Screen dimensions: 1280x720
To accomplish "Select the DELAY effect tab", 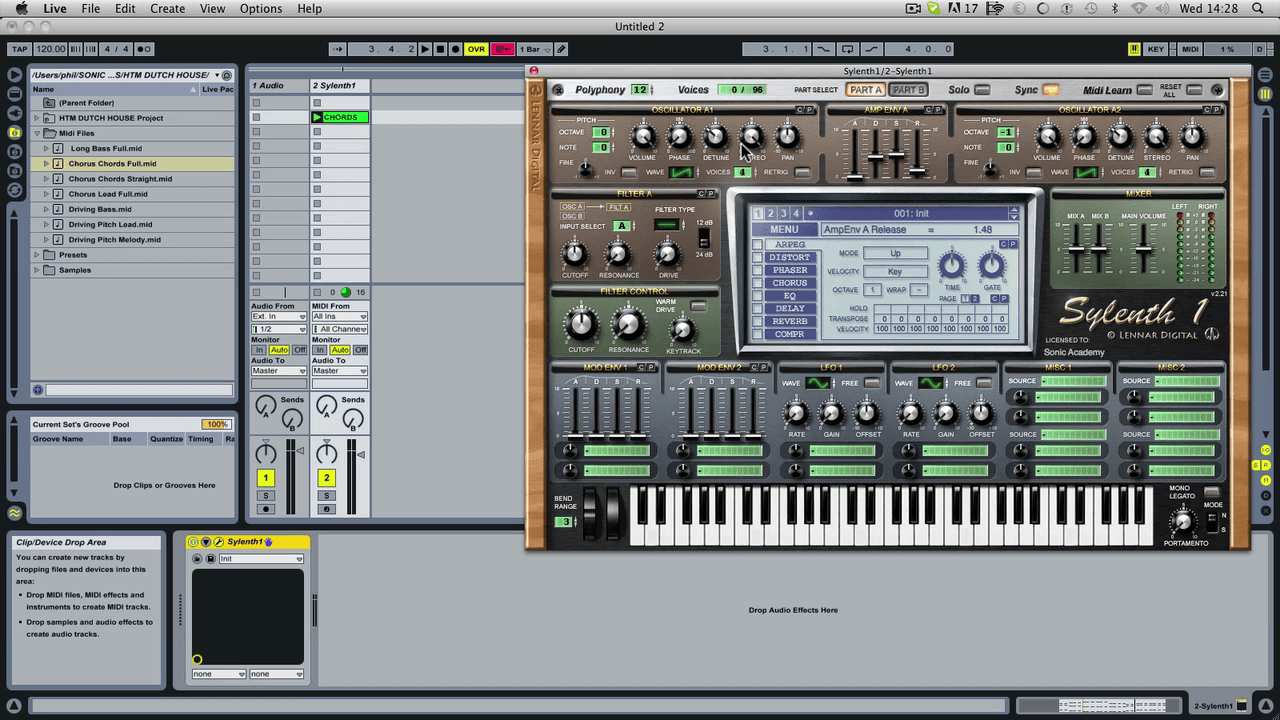I will (790, 309).
